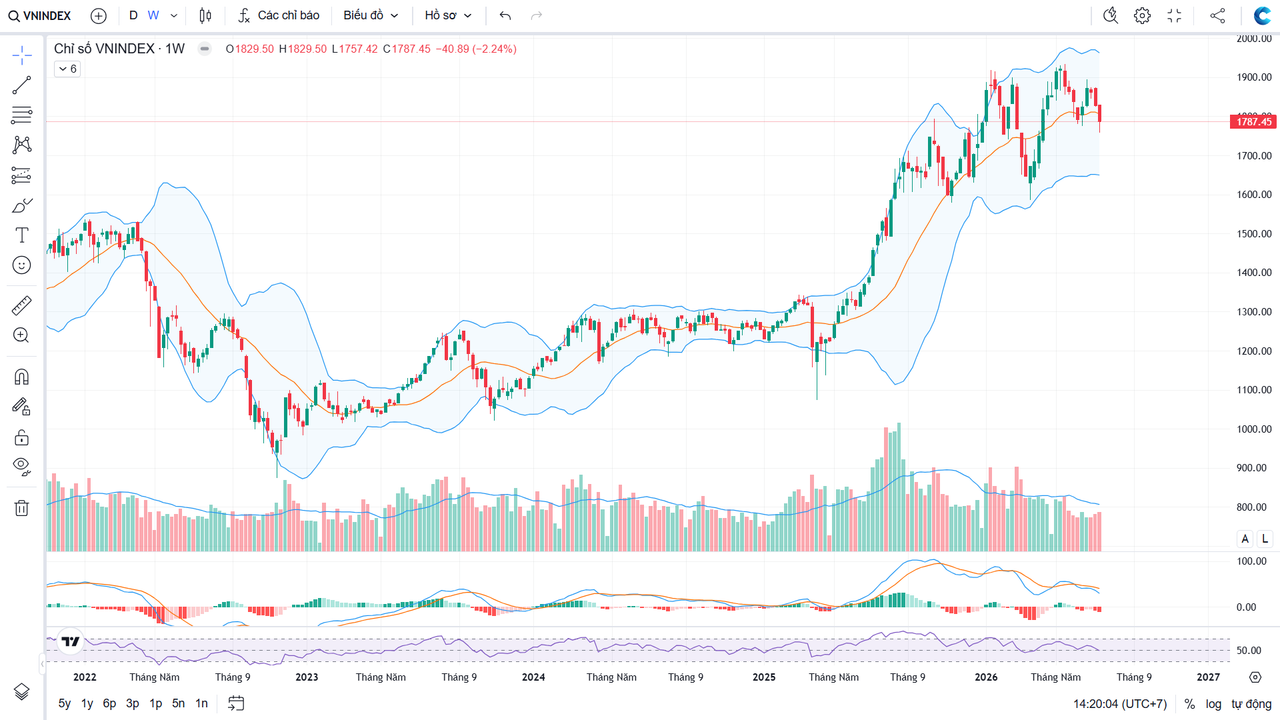
Task: Open the VNINDEX symbol search
Action: [x=41, y=16]
